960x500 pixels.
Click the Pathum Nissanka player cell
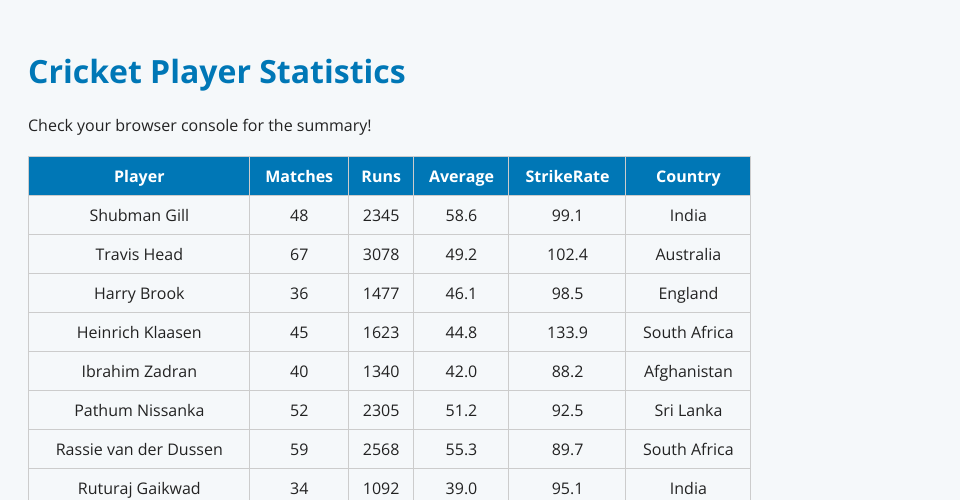139,410
